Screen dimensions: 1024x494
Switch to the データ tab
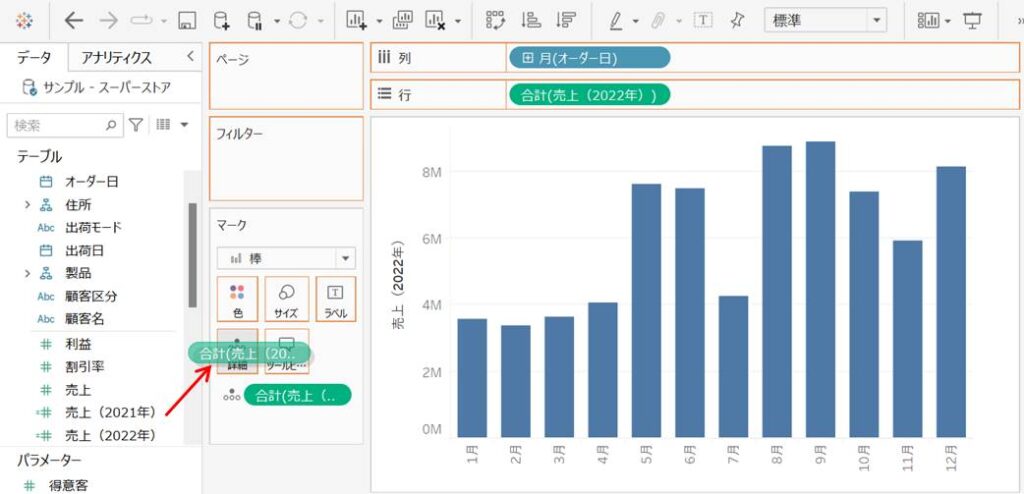34,58
